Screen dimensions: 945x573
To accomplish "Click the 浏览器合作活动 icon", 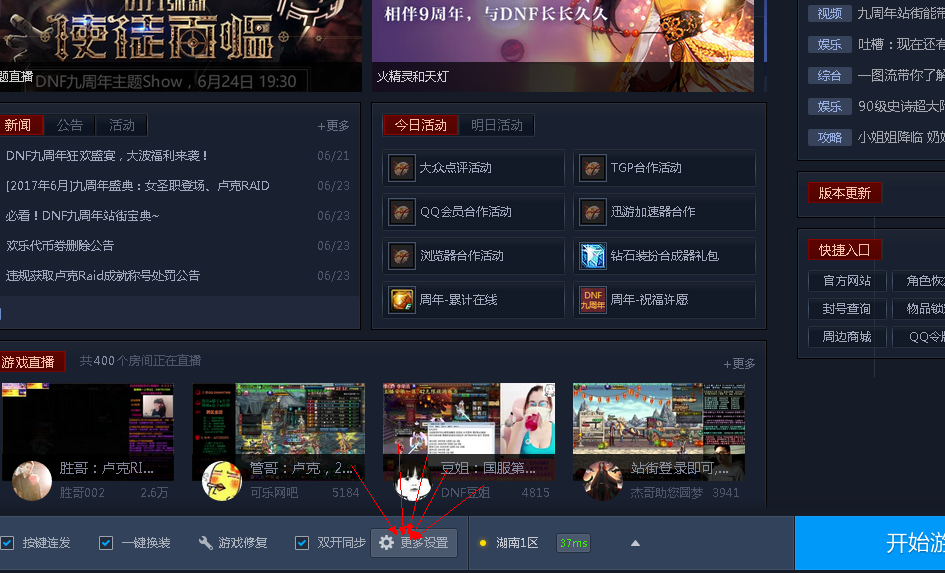I will (401, 256).
